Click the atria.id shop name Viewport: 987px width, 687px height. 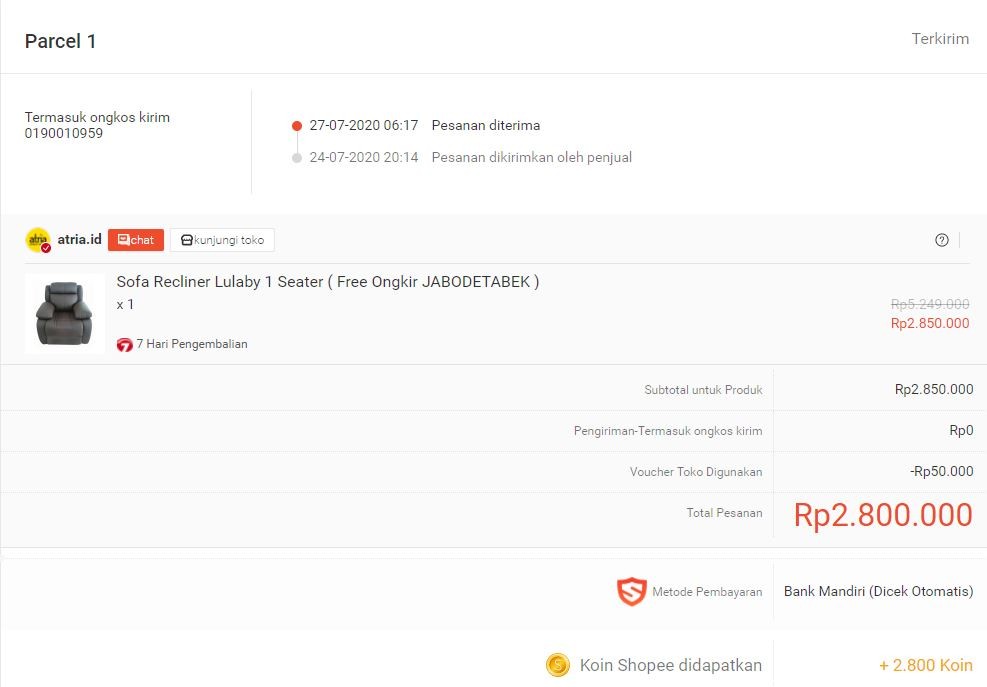pyautogui.click(x=80, y=240)
